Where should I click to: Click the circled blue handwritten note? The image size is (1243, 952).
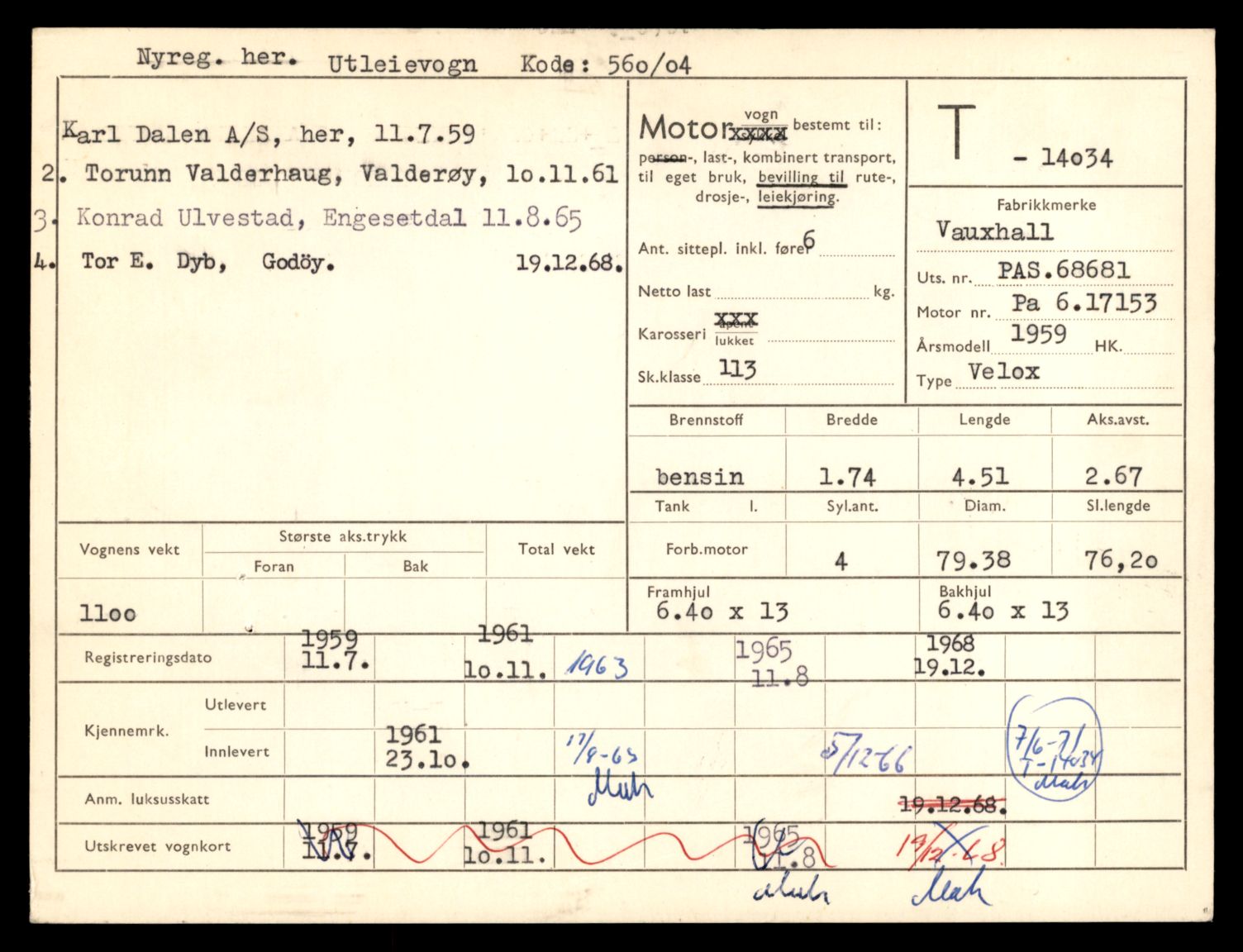1053,749
